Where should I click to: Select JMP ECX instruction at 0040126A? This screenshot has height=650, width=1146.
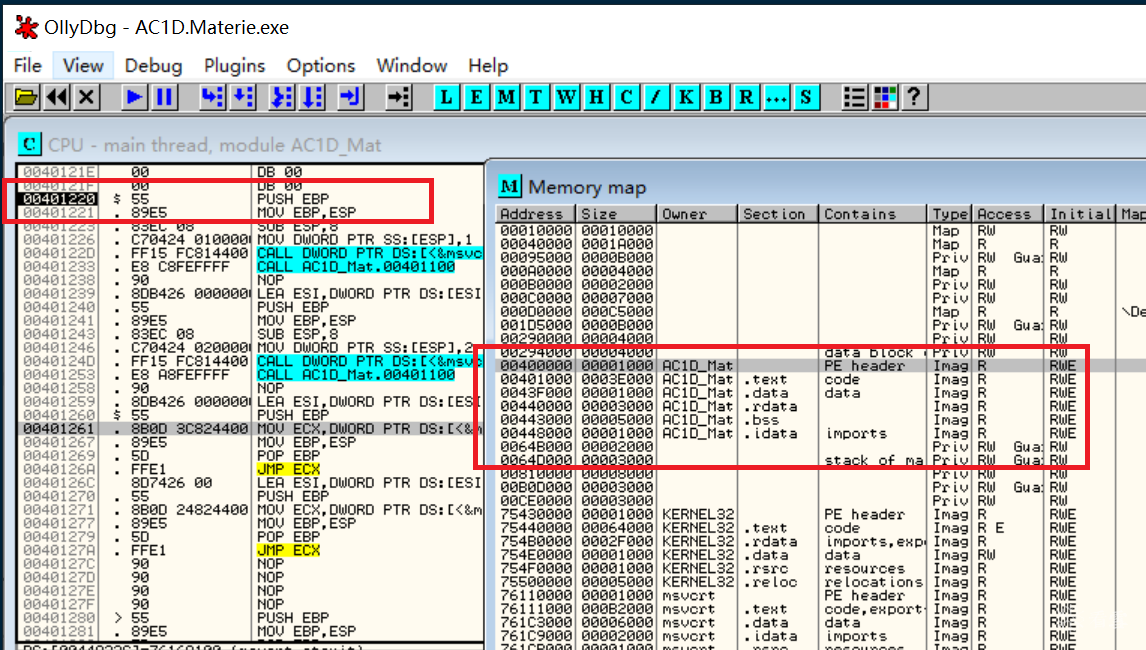[x=251, y=469]
